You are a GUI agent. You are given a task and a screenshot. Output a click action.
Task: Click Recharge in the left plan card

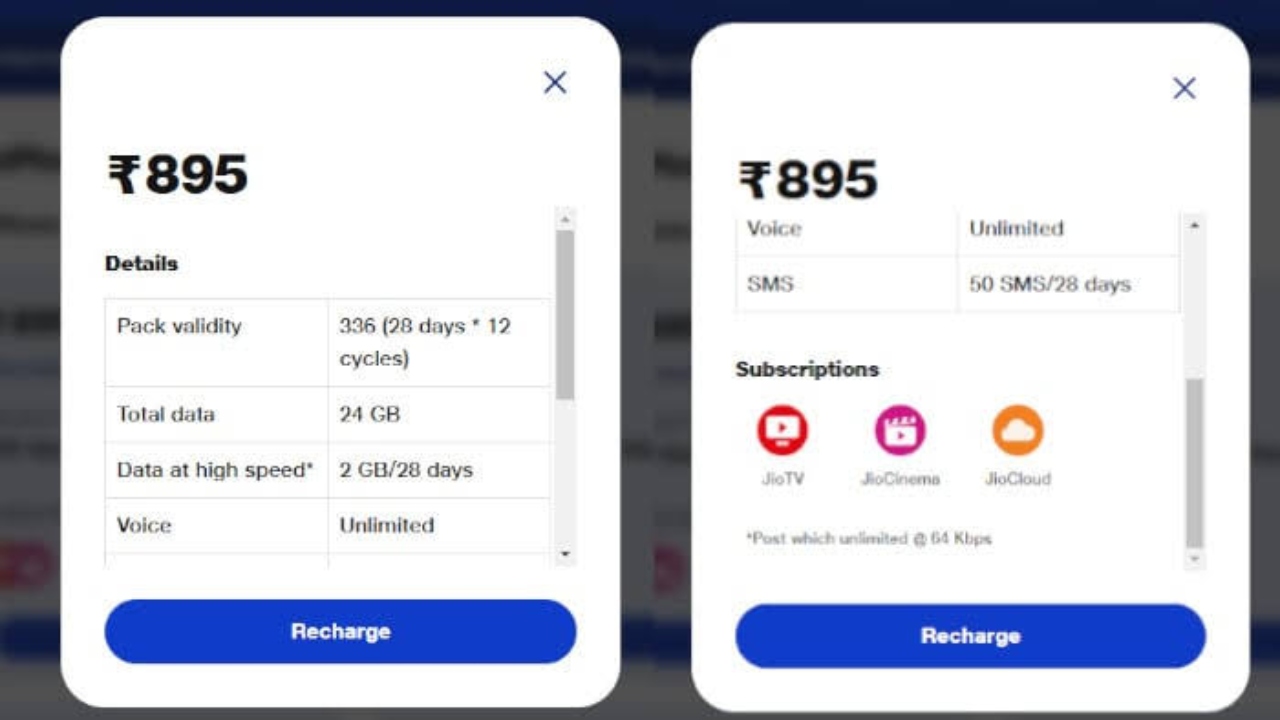340,631
